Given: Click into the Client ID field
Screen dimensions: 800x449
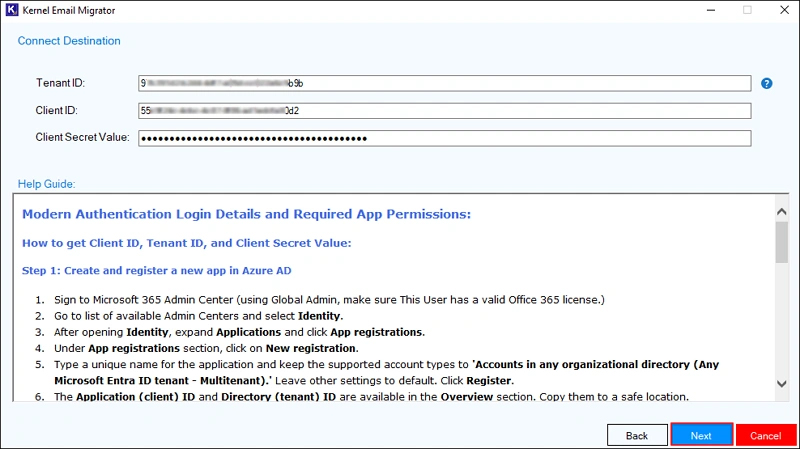Looking at the screenshot, I should [444, 111].
